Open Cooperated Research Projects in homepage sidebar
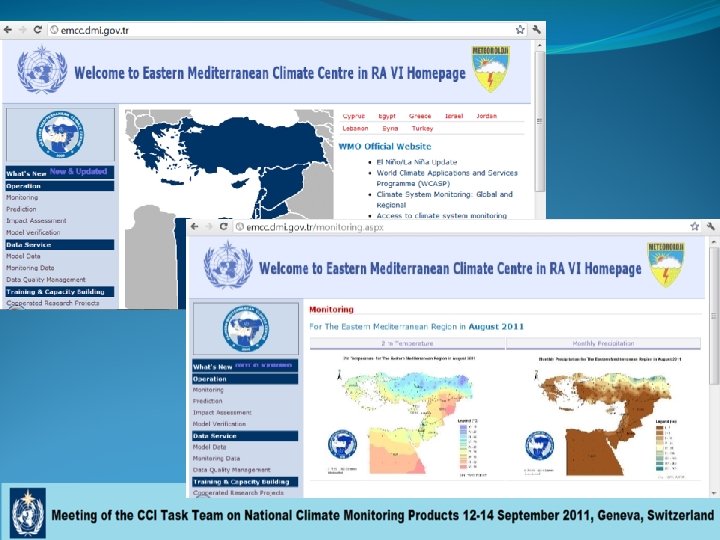This screenshot has width=720, height=540. 53,303
